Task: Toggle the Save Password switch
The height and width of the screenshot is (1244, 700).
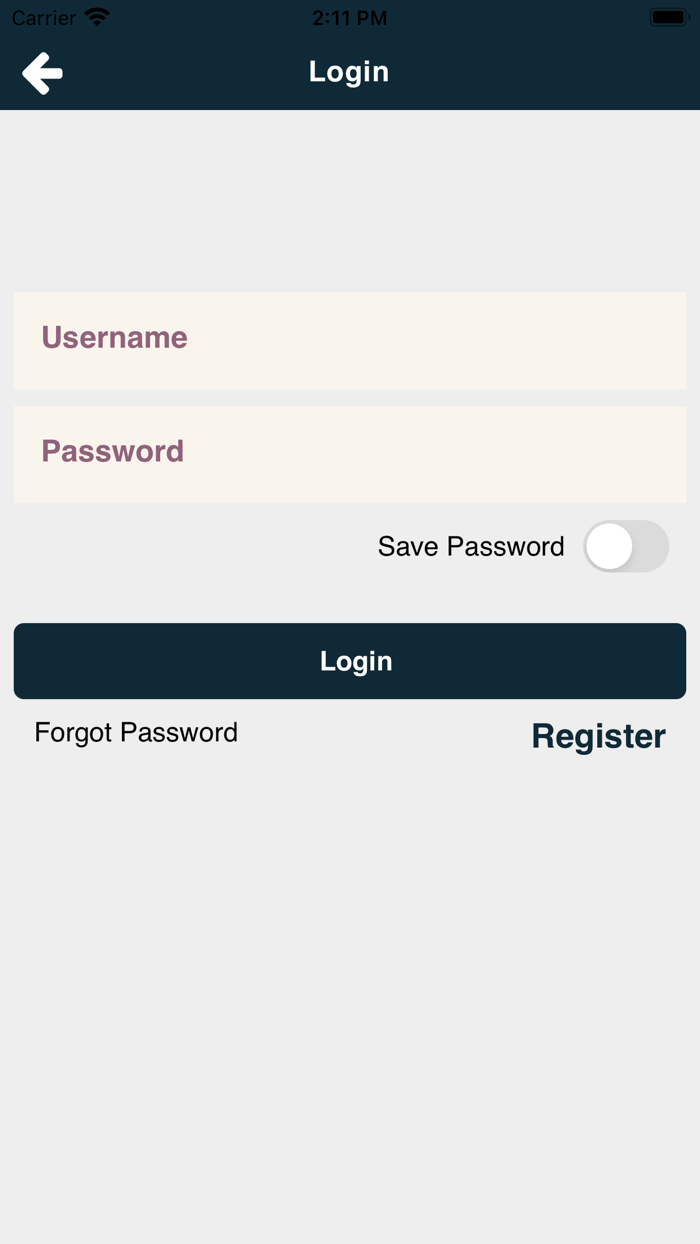Action: pyautogui.click(x=626, y=546)
